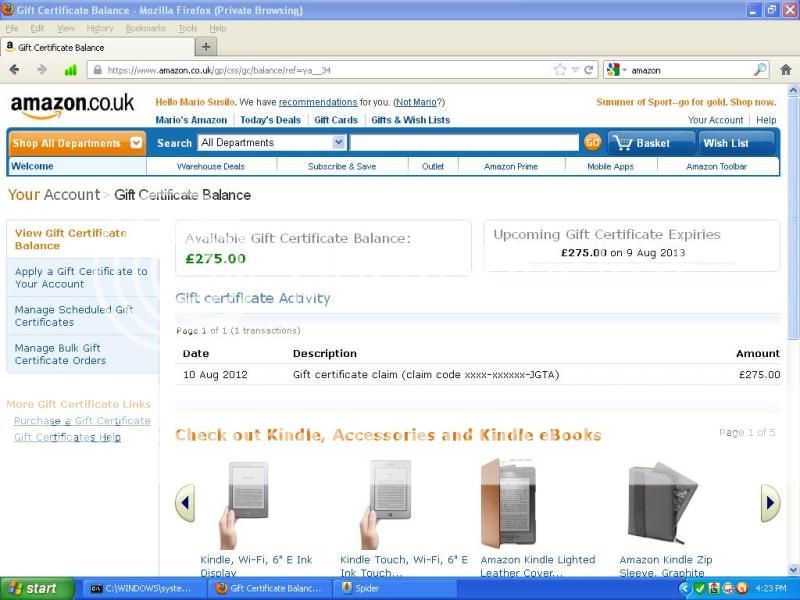Switch to Spider taskbar window
Image resolution: width=800 pixels, height=600 pixels.
(394, 589)
